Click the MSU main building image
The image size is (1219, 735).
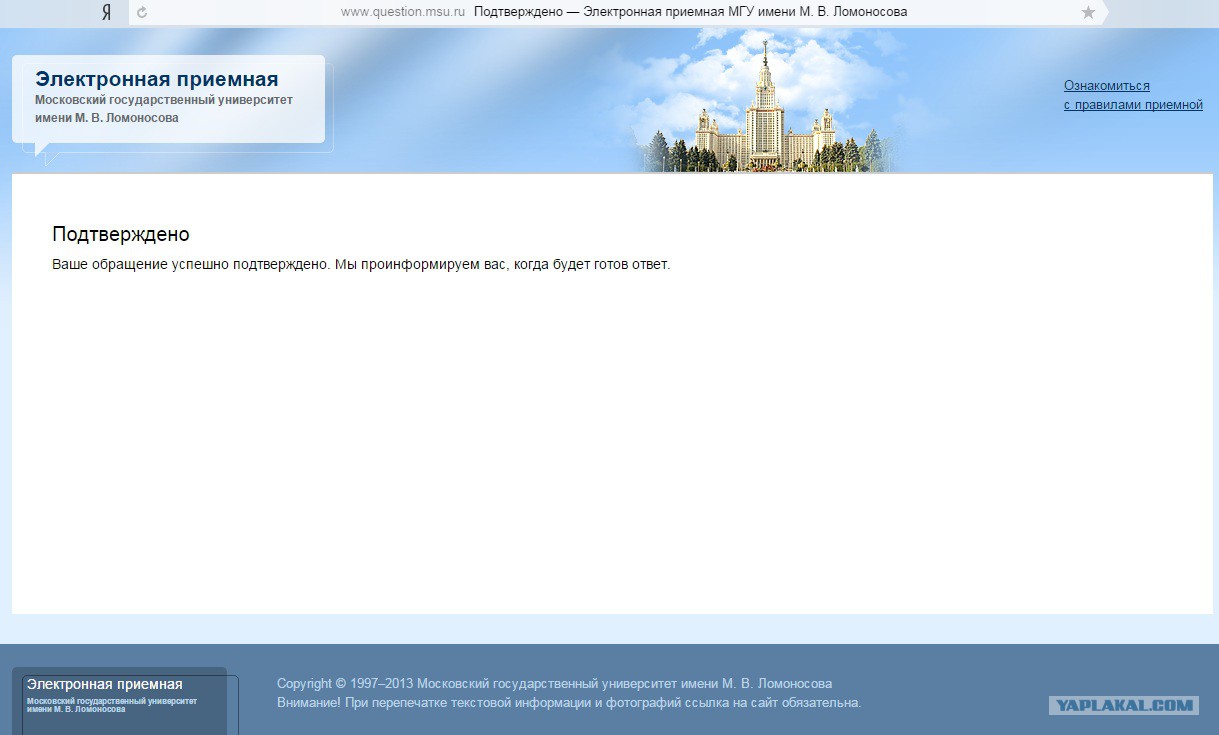pyautogui.click(x=765, y=107)
